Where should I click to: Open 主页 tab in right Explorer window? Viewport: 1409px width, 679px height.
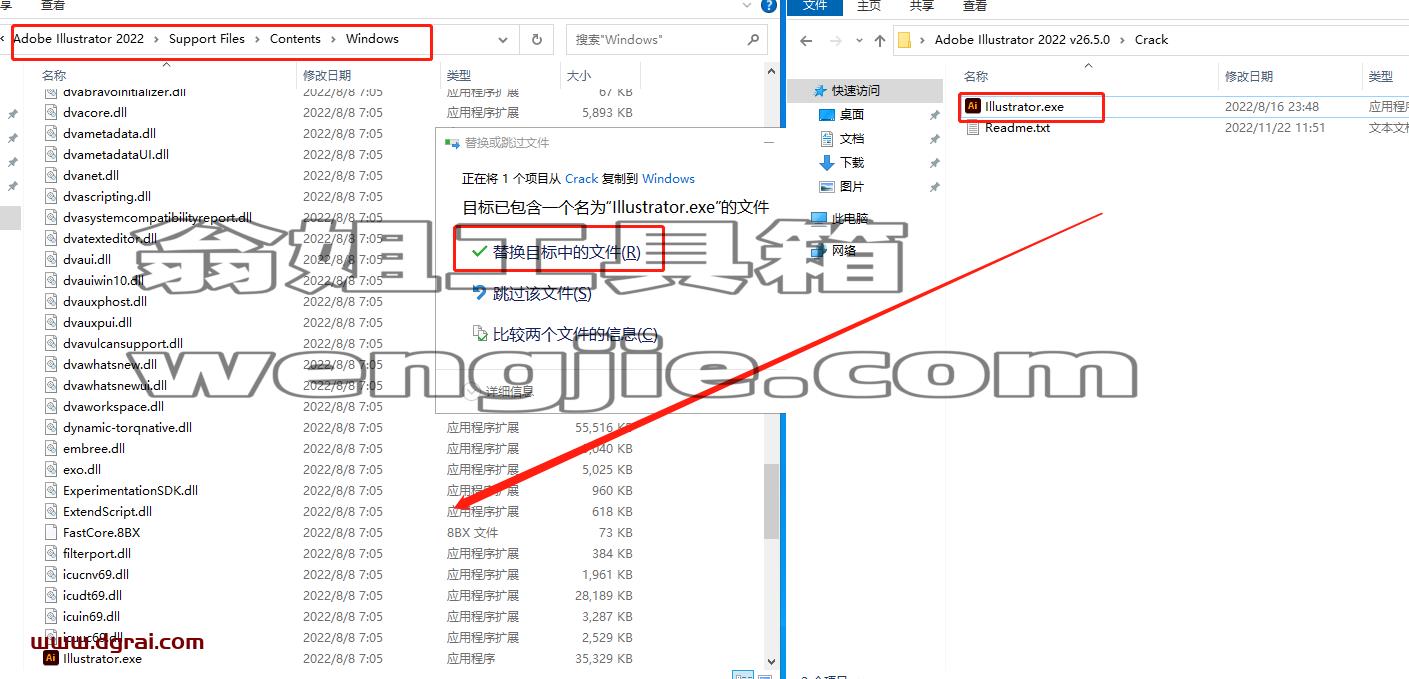(870, 6)
